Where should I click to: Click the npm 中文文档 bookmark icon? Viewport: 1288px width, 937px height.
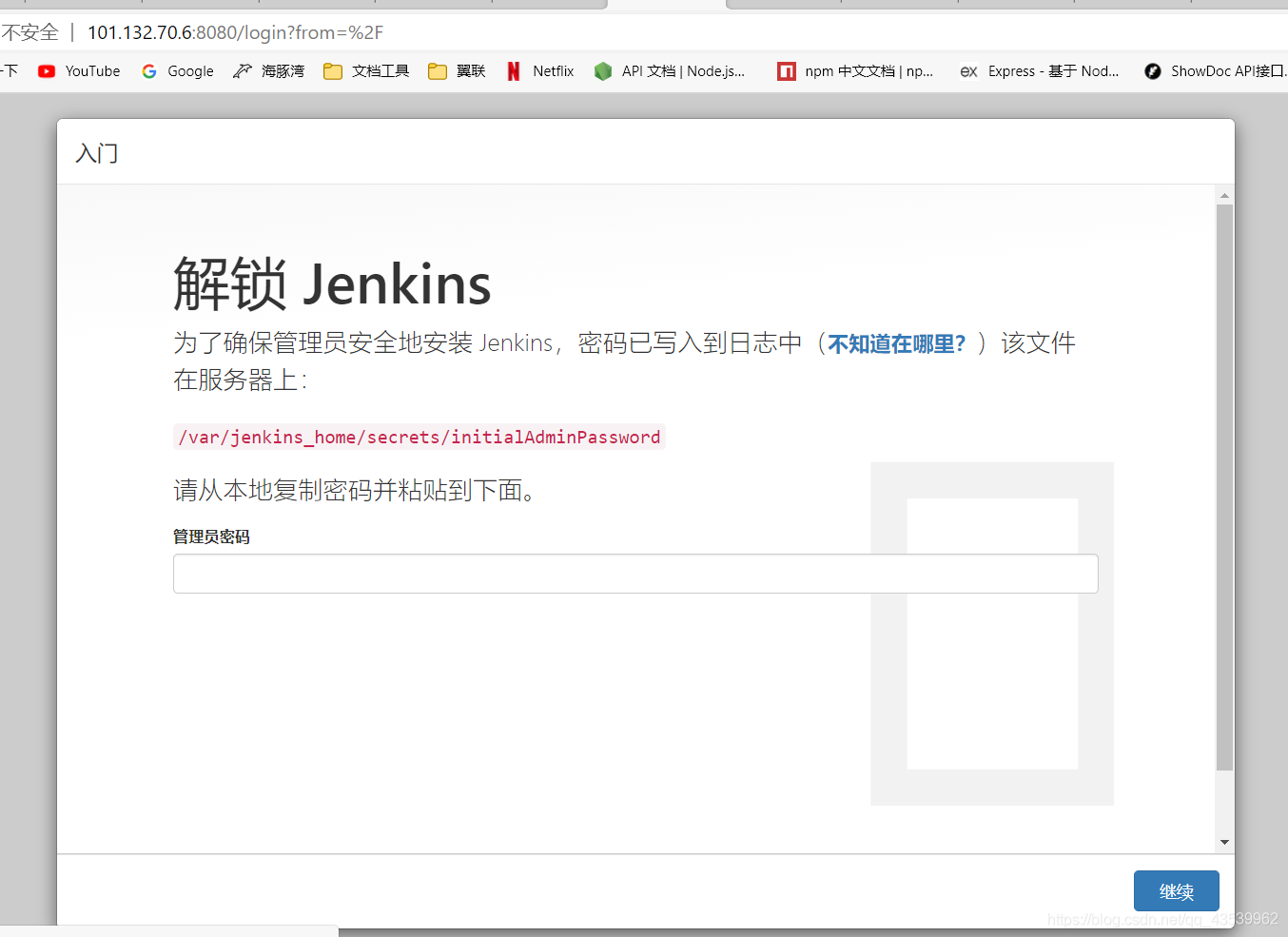pos(787,71)
